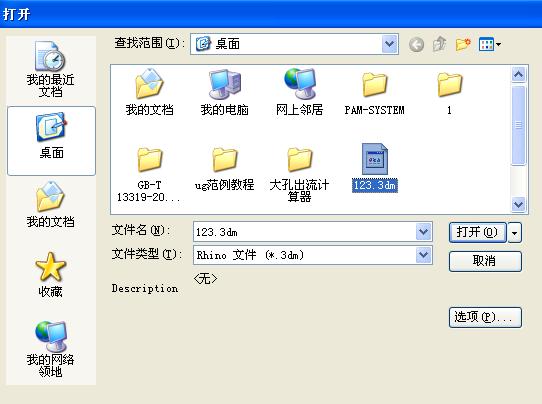Select My Documents folder in file list
This screenshot has height=404, width=542.
pyautogui.click(x=149, y=92)
